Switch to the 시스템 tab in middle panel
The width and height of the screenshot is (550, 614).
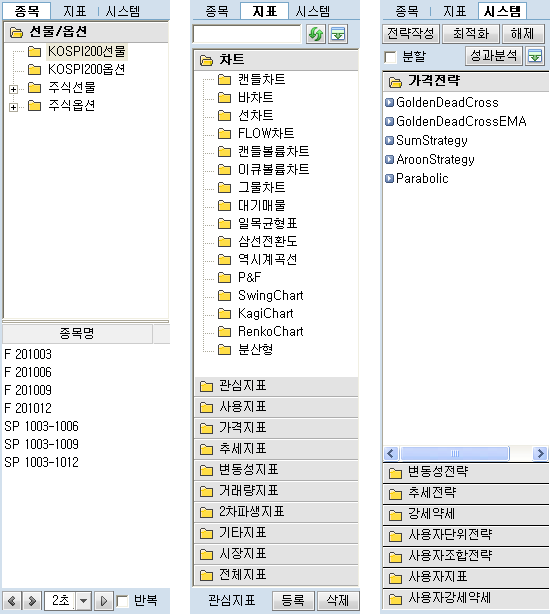313,11
